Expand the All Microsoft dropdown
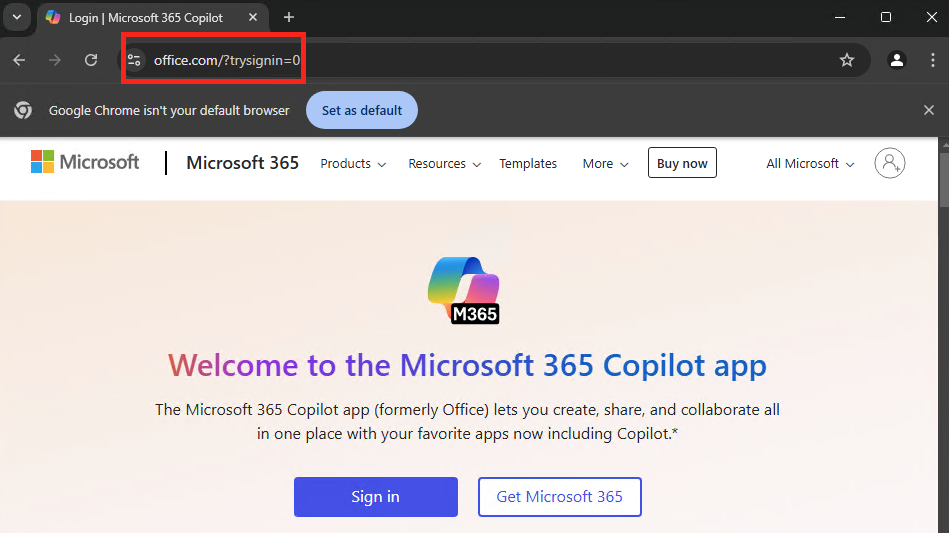 coord(810,164)
